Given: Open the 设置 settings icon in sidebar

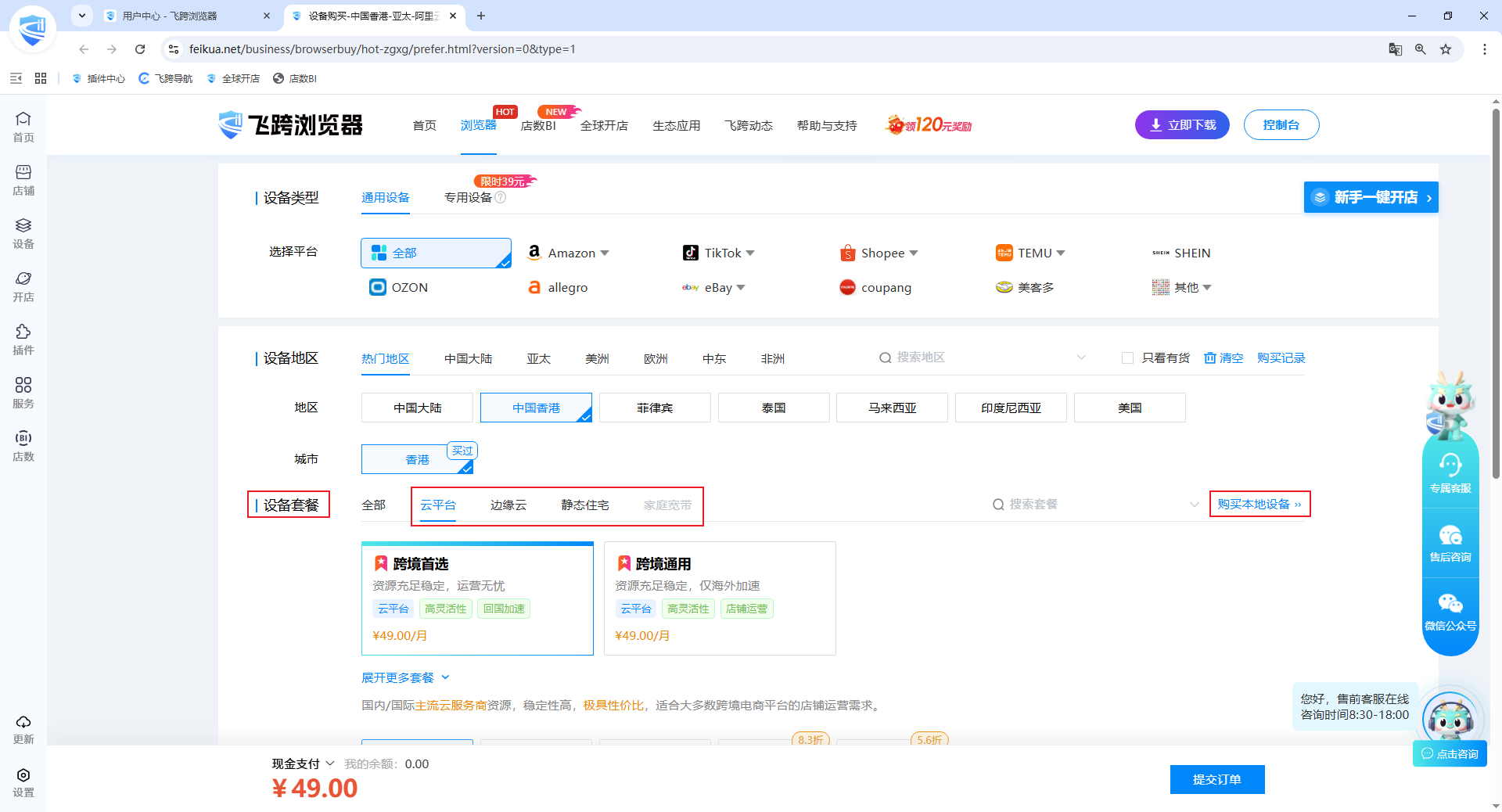Looking at the screenshot, I should 23,782.
